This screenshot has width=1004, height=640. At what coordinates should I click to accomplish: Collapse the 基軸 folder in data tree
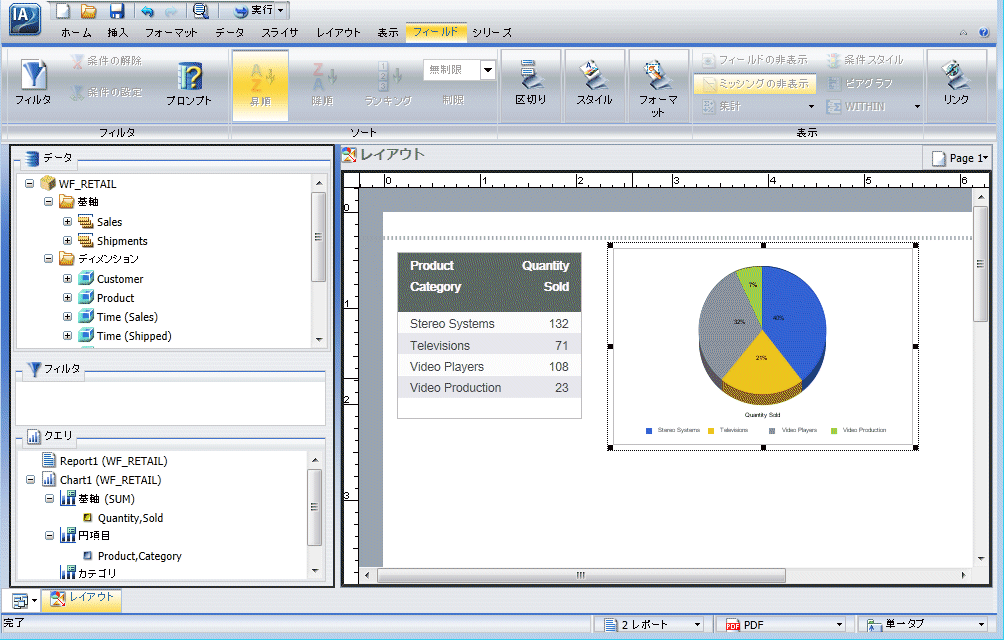point(49,202)
